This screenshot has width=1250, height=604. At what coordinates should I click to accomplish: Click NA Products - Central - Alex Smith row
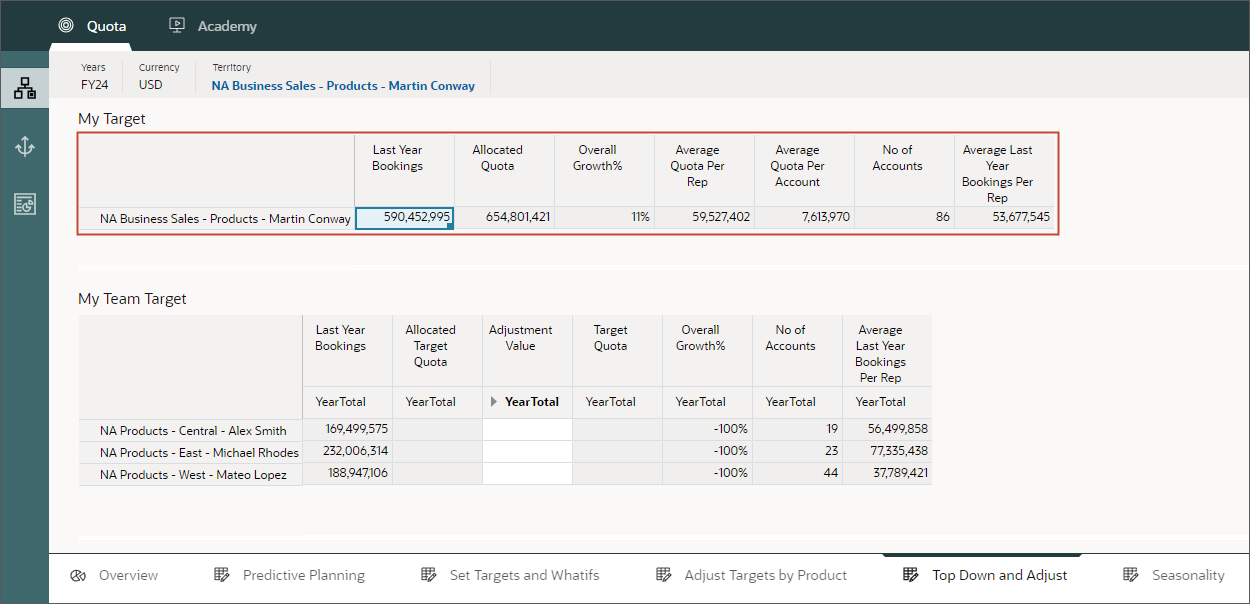point(191,430)
